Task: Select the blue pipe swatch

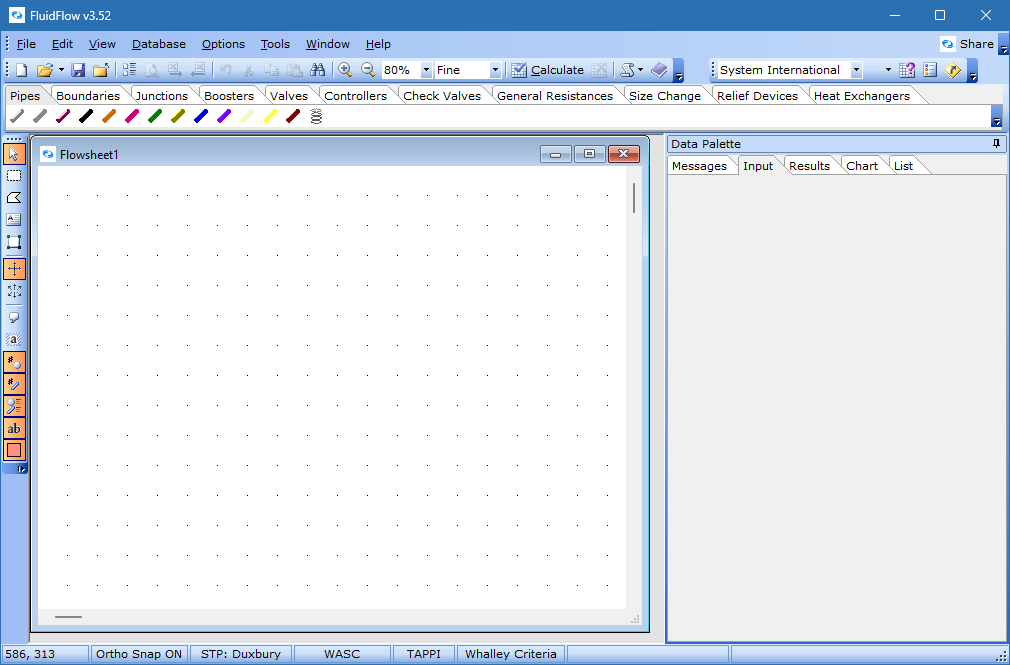Action: 201,117
